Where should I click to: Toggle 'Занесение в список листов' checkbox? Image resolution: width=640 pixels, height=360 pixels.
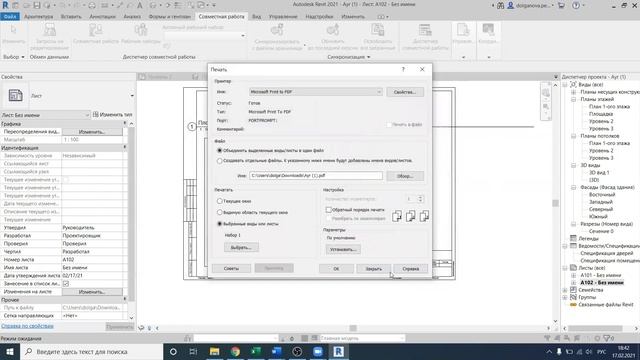(66, 284)
